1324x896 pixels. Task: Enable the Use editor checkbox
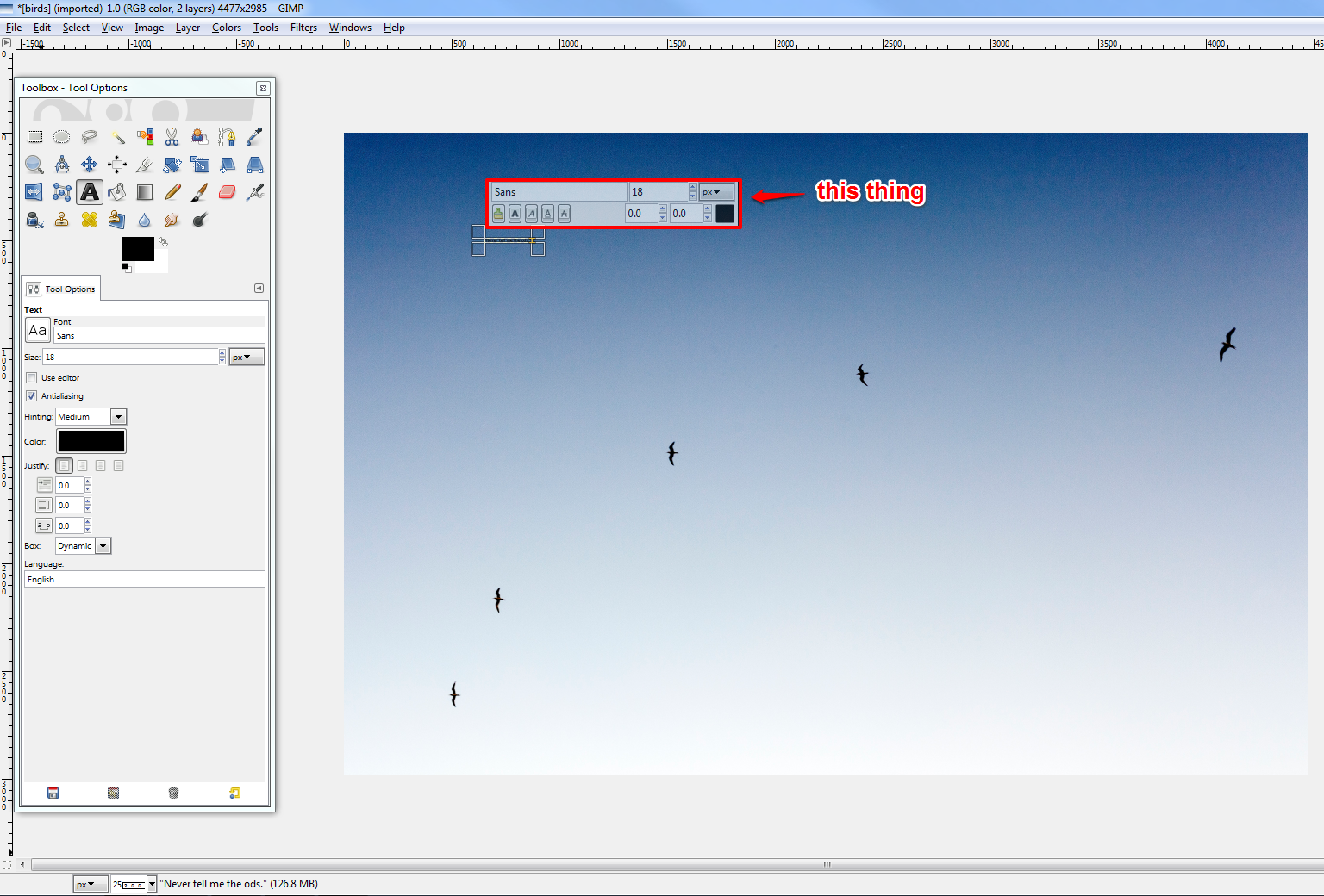click(x=32, y=378)
